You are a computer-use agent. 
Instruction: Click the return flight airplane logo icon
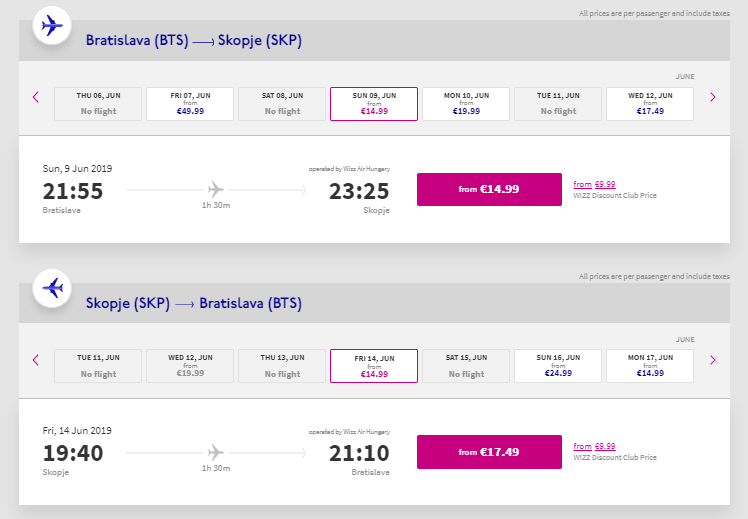(51, 287)
